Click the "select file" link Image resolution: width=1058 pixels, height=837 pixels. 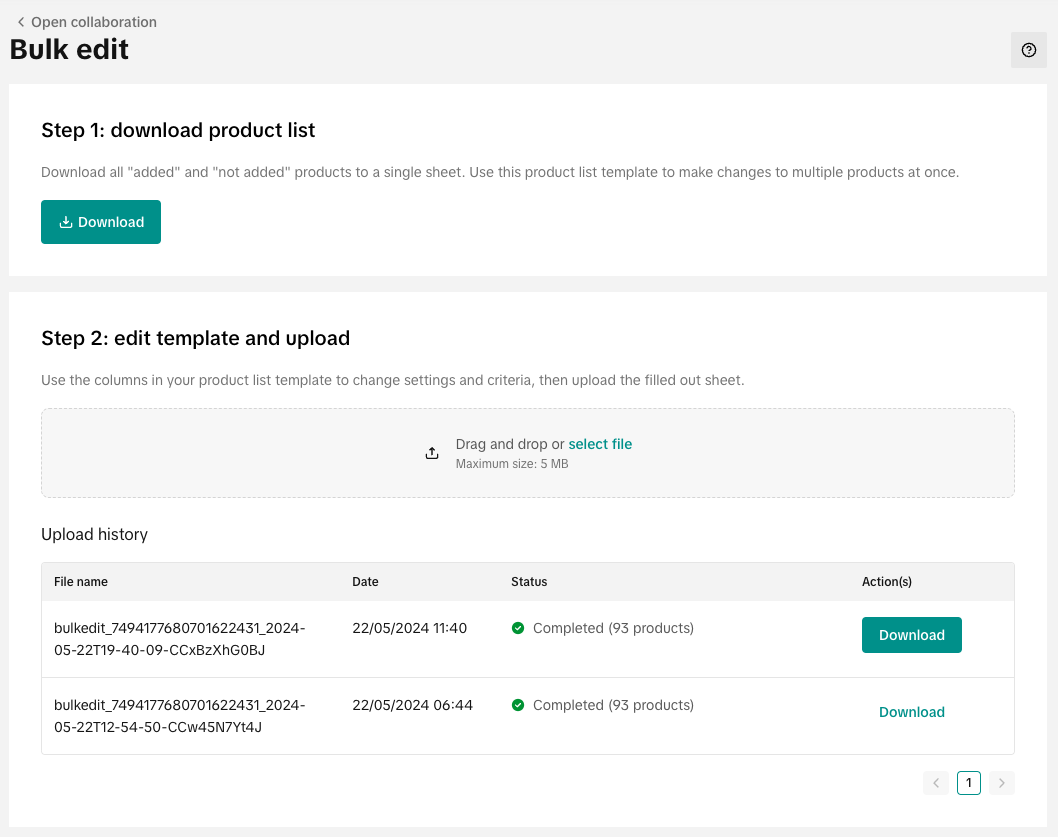click(600, 444)
